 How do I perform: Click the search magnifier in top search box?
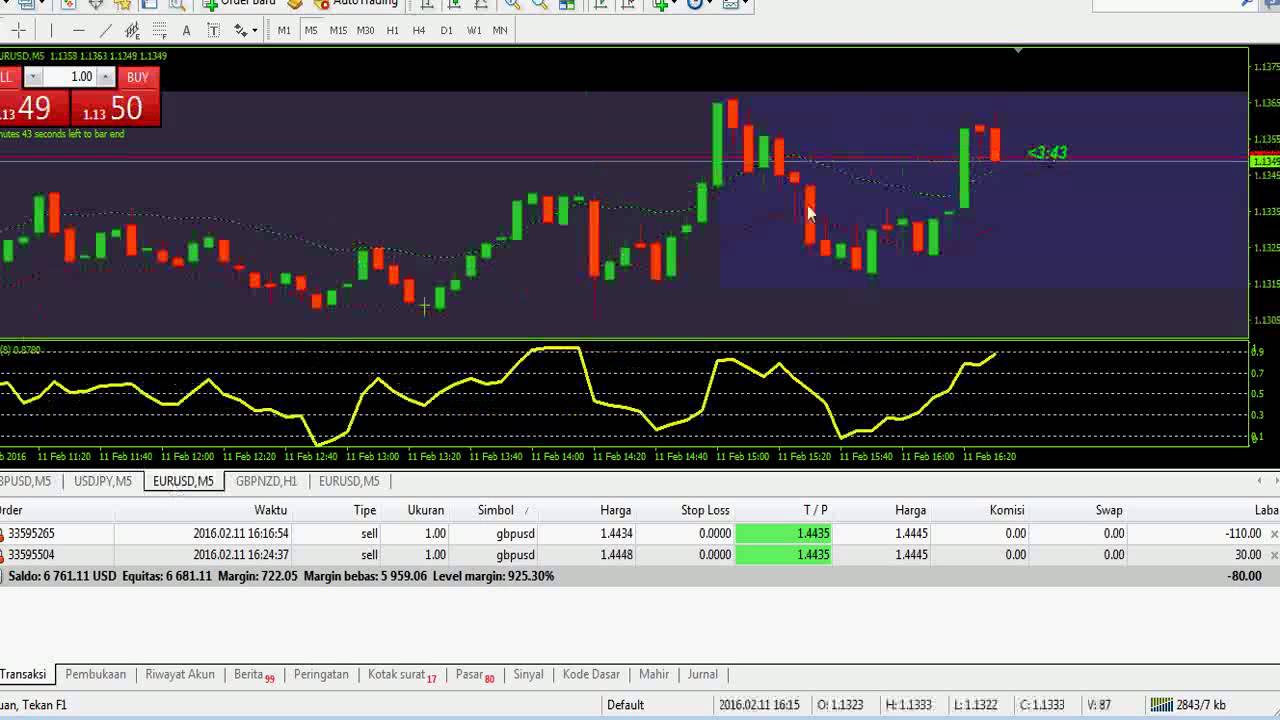pyautogui.click(x=1247, y=4)
